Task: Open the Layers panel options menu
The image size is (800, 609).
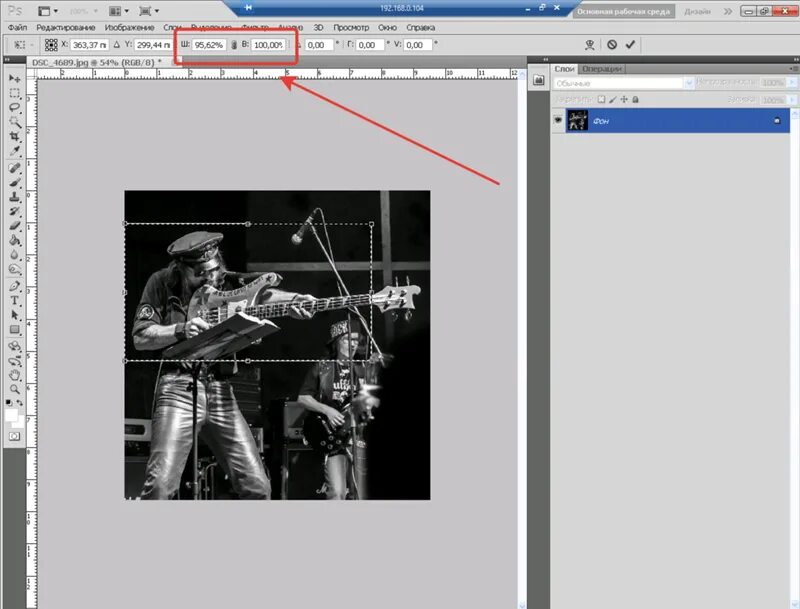Action: pos(793,68)
